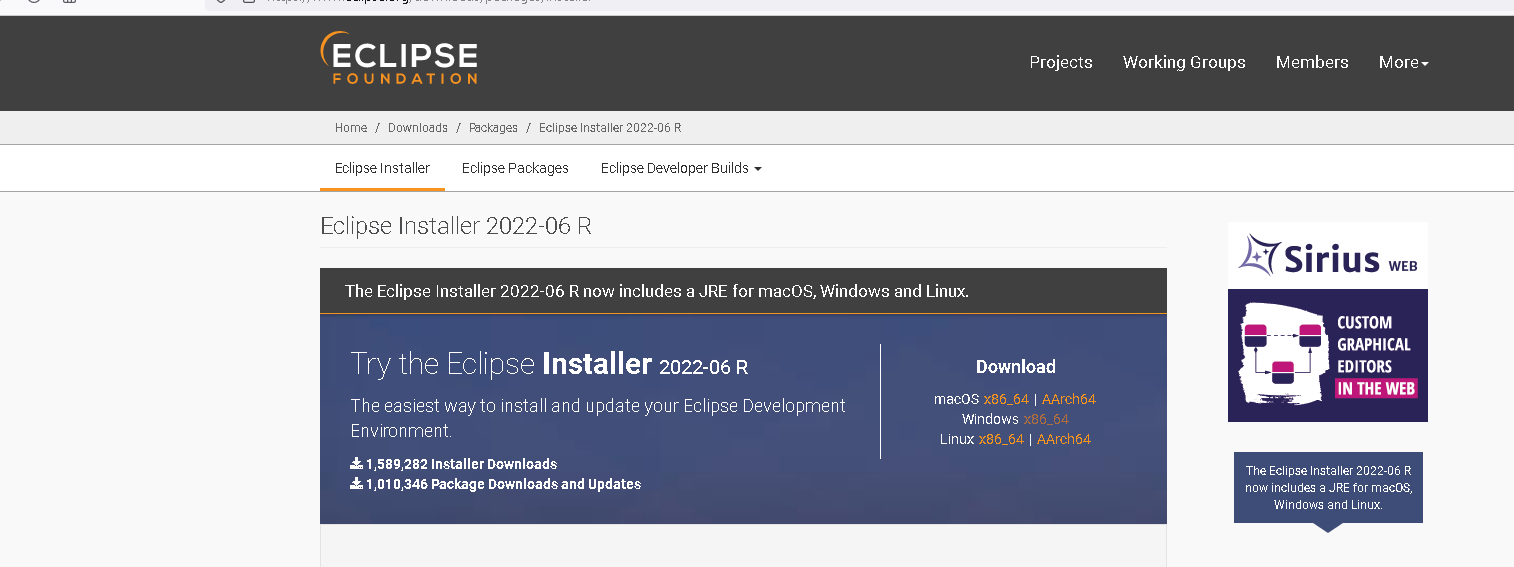Open the Custom Graphical Editors ad
Image resolution: width=1514 pixels, height=567 pixels.
(1328, 355)
